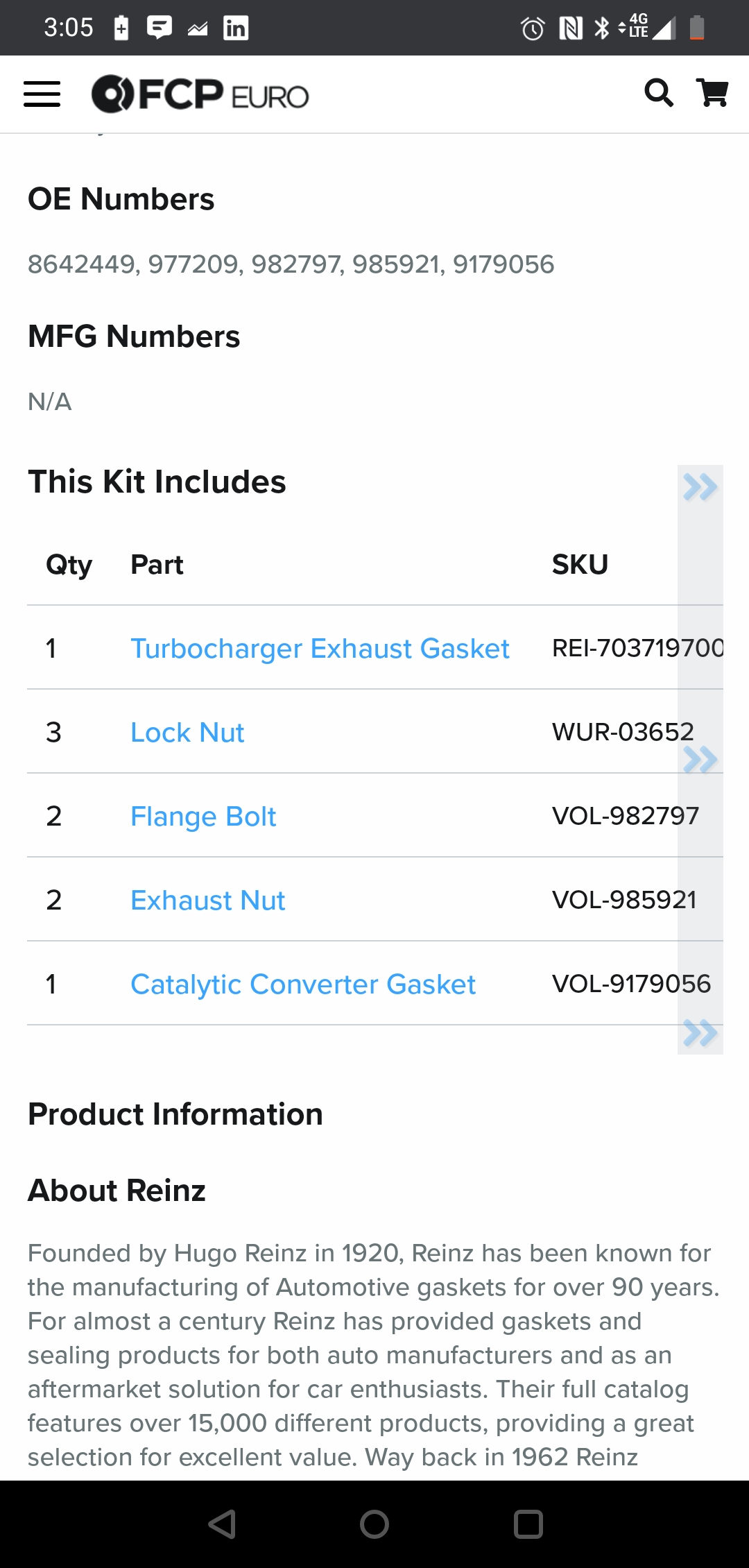Screen dimensions: 749x1568
Task: Tap the alarm clock status icon
Action: (533, 28)
